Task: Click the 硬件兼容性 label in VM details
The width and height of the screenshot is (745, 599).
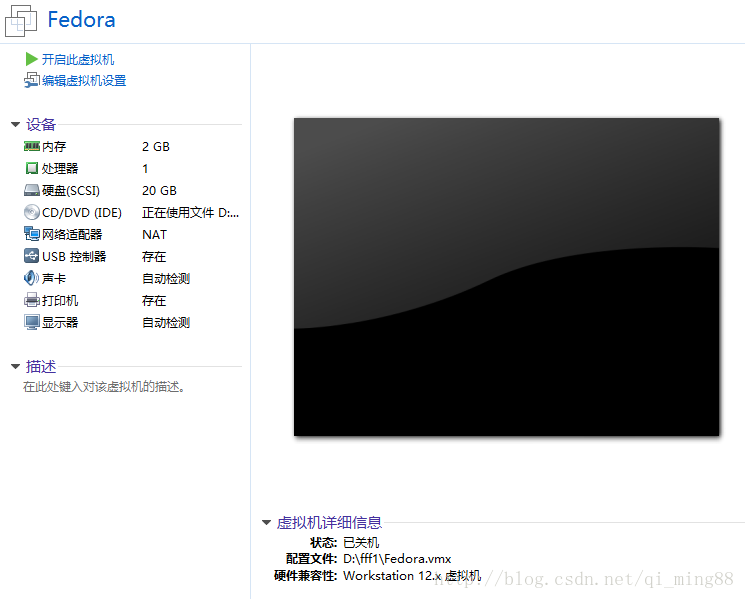Action: 306,576
